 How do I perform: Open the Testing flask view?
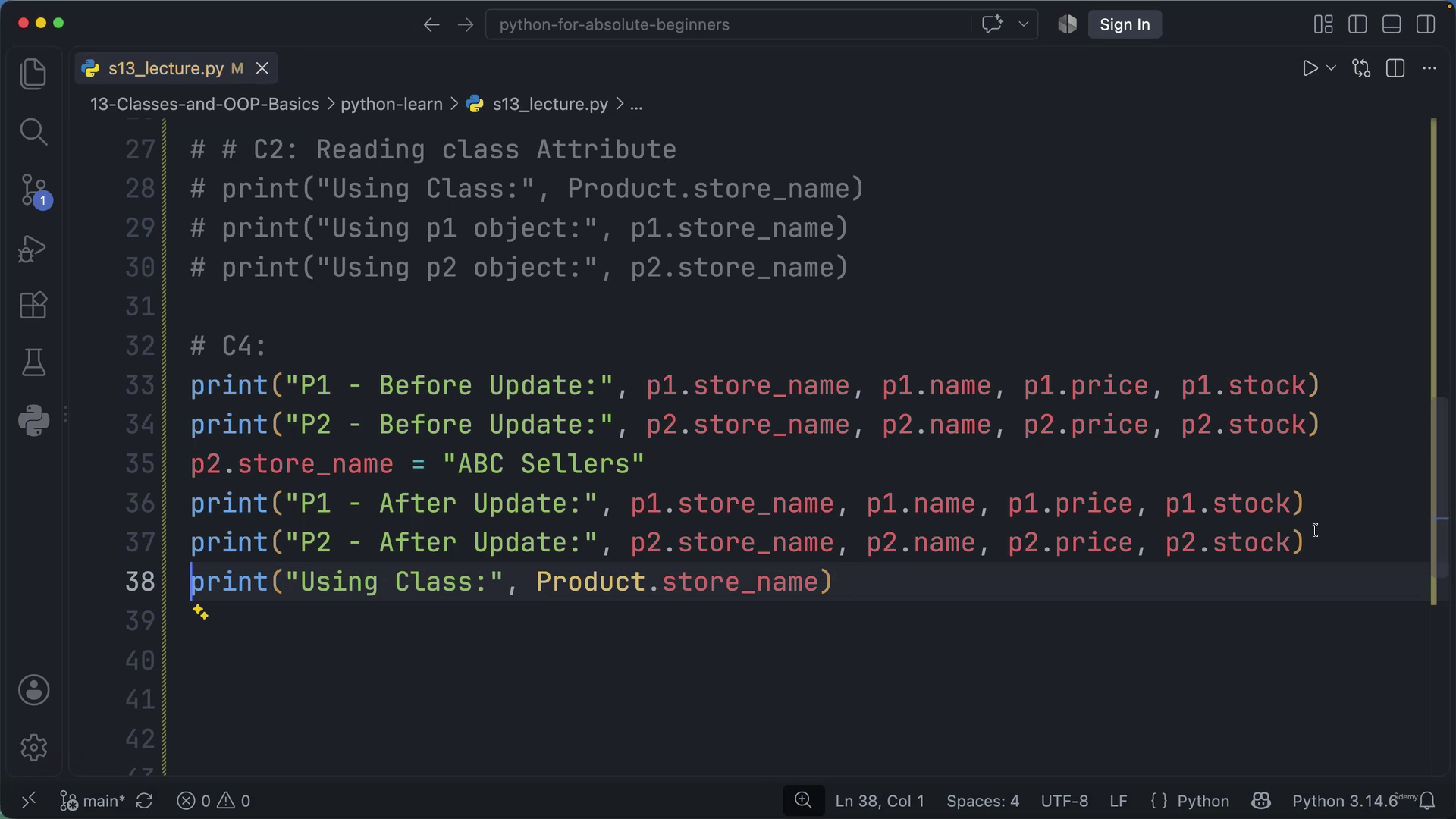[x=33, y=362]
